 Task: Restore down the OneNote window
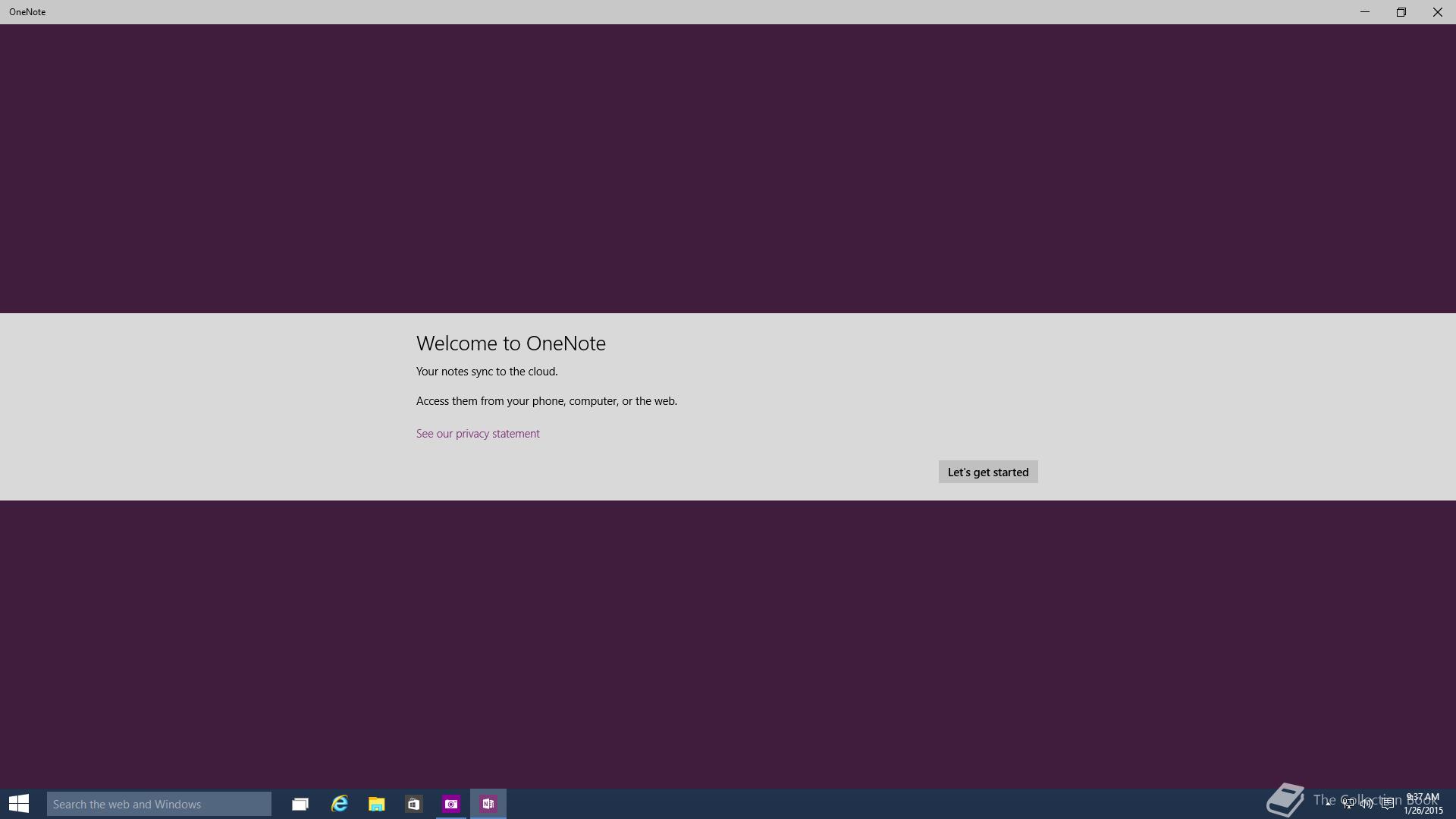pos(1401,12)
